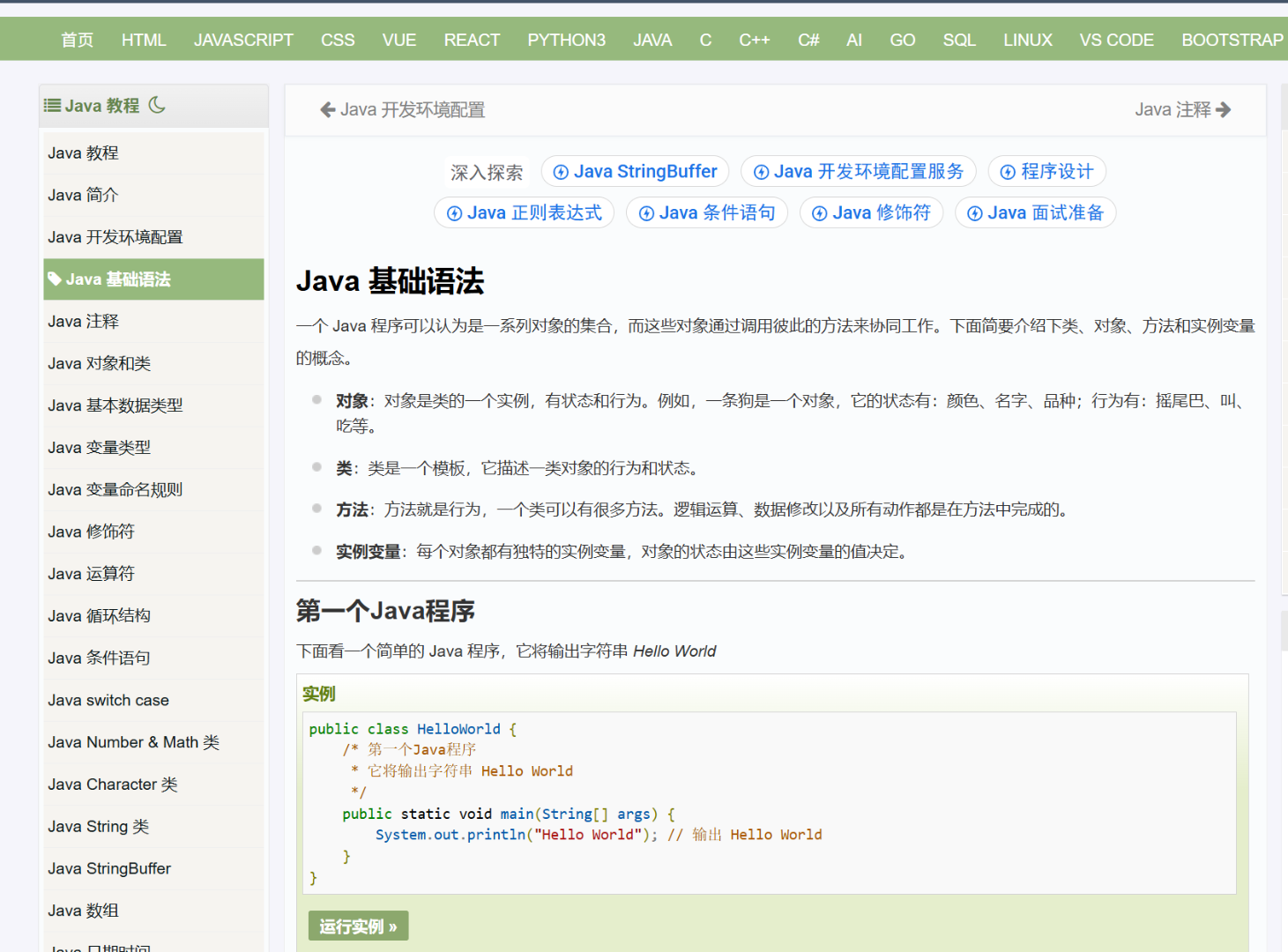The width and height of the screenshot is (1288, 952).
Task: Click the right arrow icon next to Java 注释
Action: tap(1223, 110)
